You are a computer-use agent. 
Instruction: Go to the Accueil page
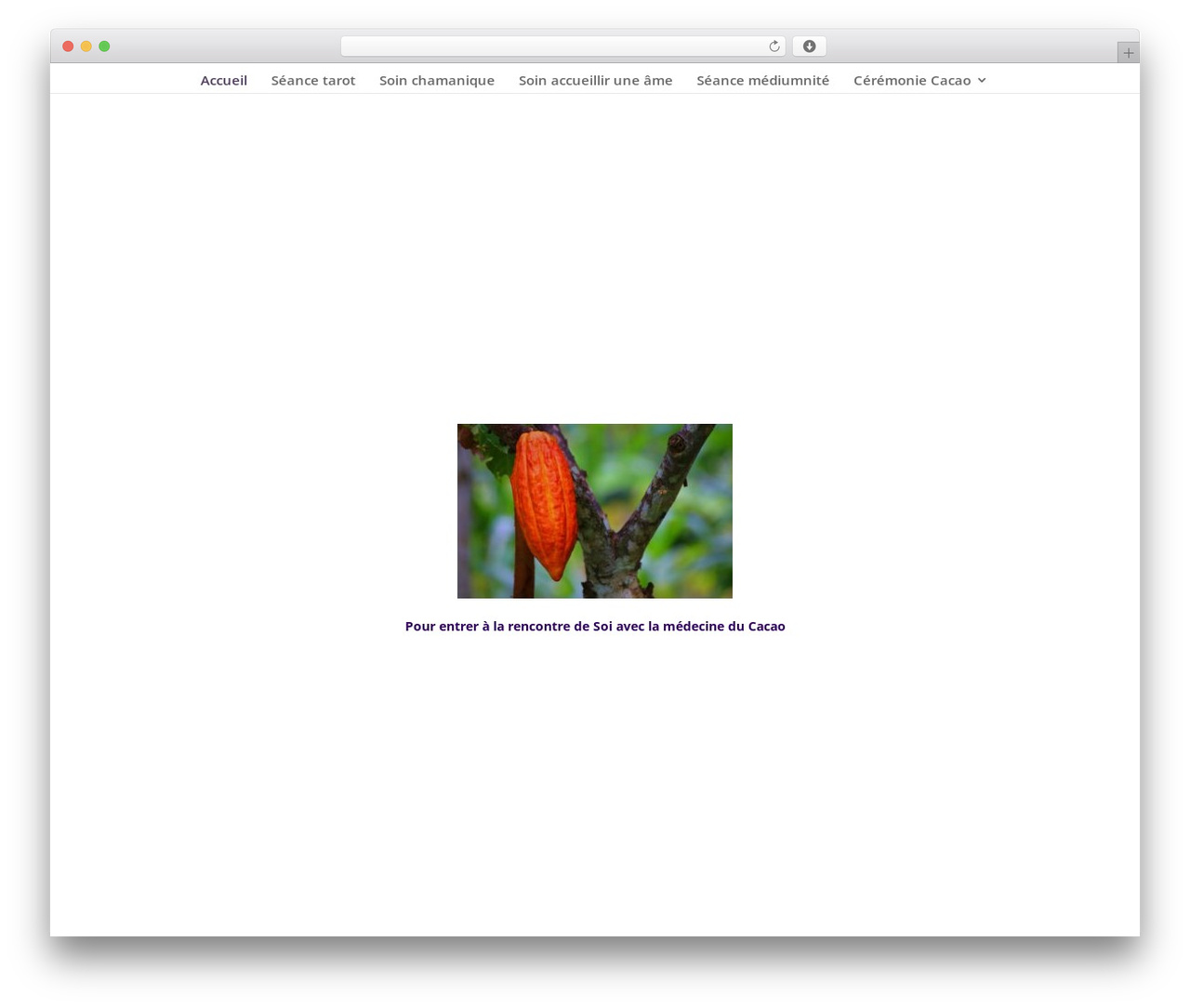tap(224, 81)
